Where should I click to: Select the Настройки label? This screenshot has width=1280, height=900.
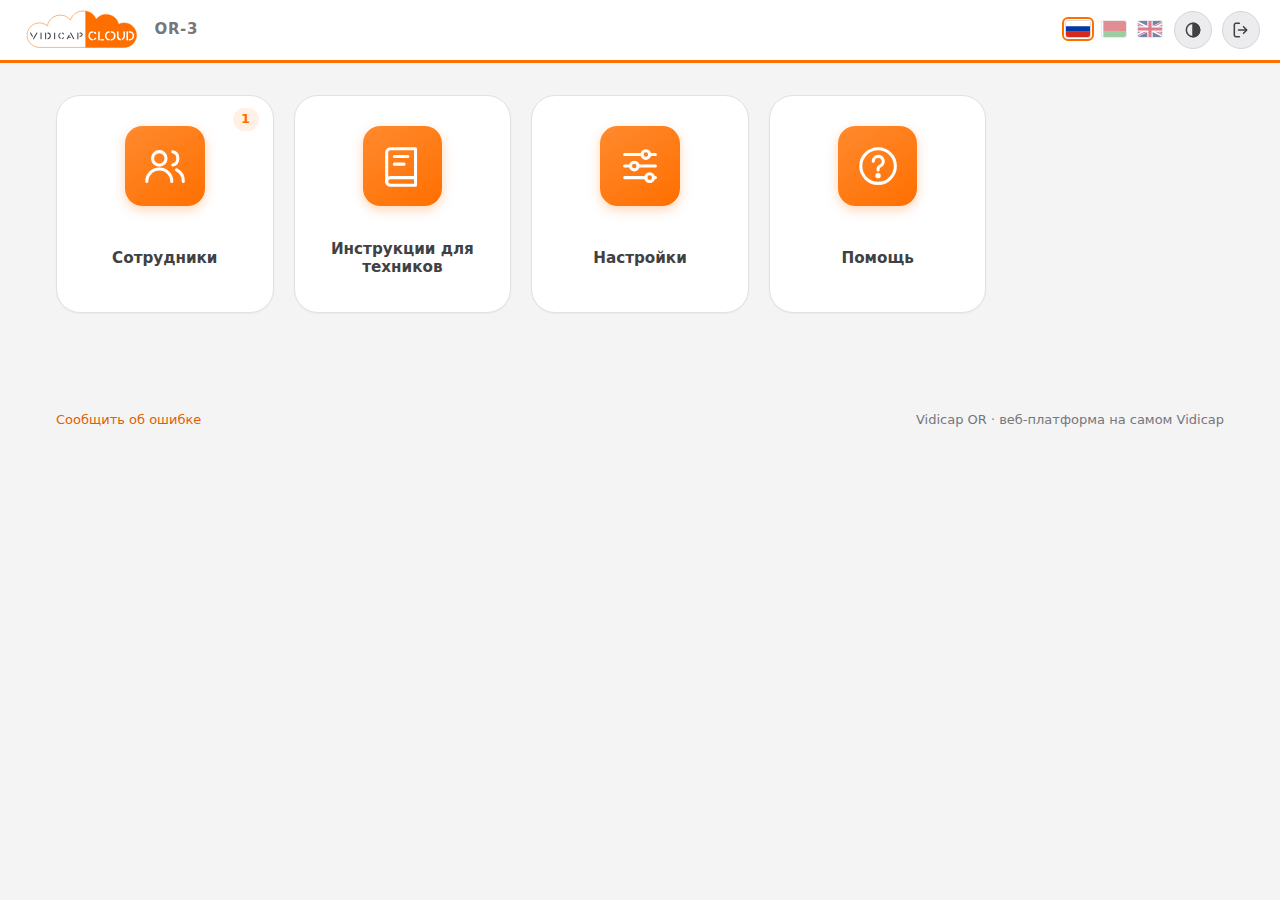(x=640, y=258)
